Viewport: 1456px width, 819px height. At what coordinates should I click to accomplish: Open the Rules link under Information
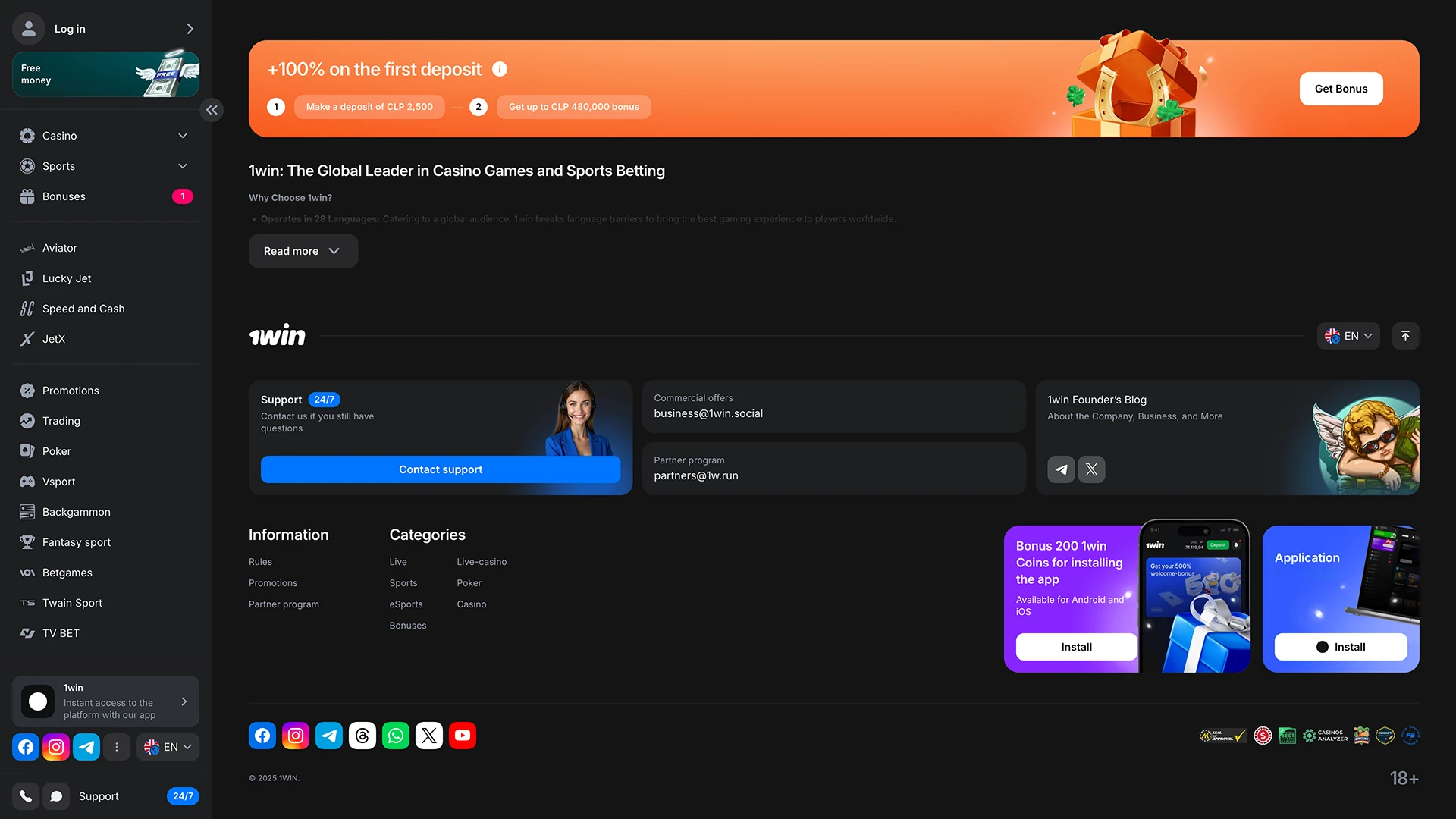(x=260, y=562)
